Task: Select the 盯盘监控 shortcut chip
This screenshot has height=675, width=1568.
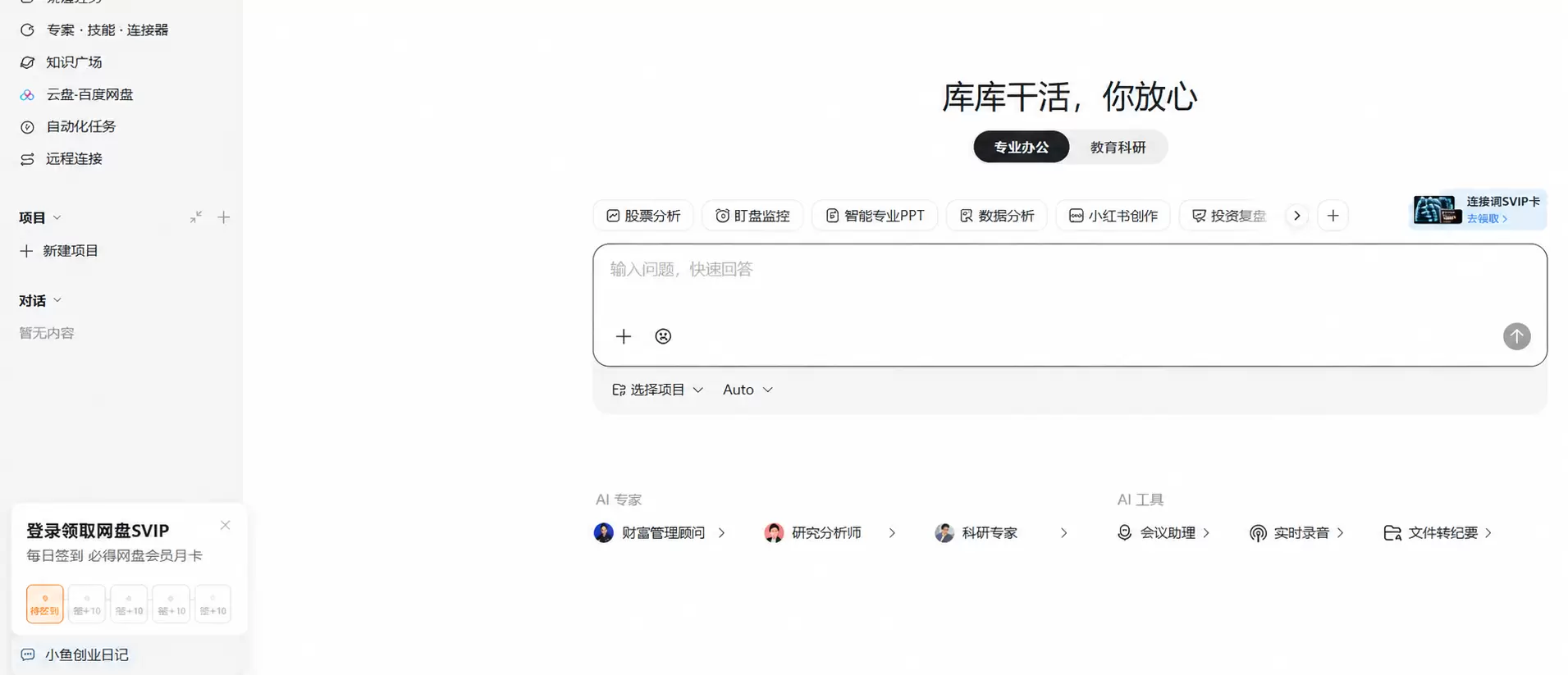Action: 752,216
